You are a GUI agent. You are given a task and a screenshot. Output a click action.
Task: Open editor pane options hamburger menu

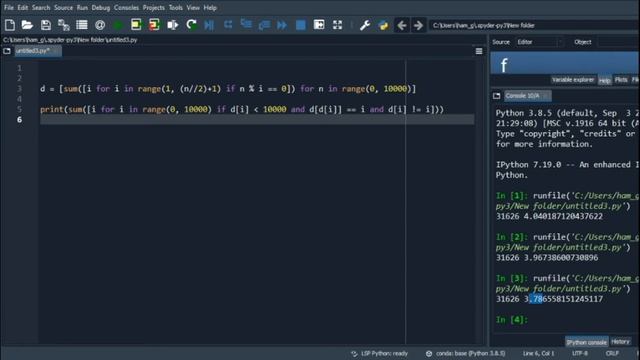pyautogui.click(x=479, y=51)
